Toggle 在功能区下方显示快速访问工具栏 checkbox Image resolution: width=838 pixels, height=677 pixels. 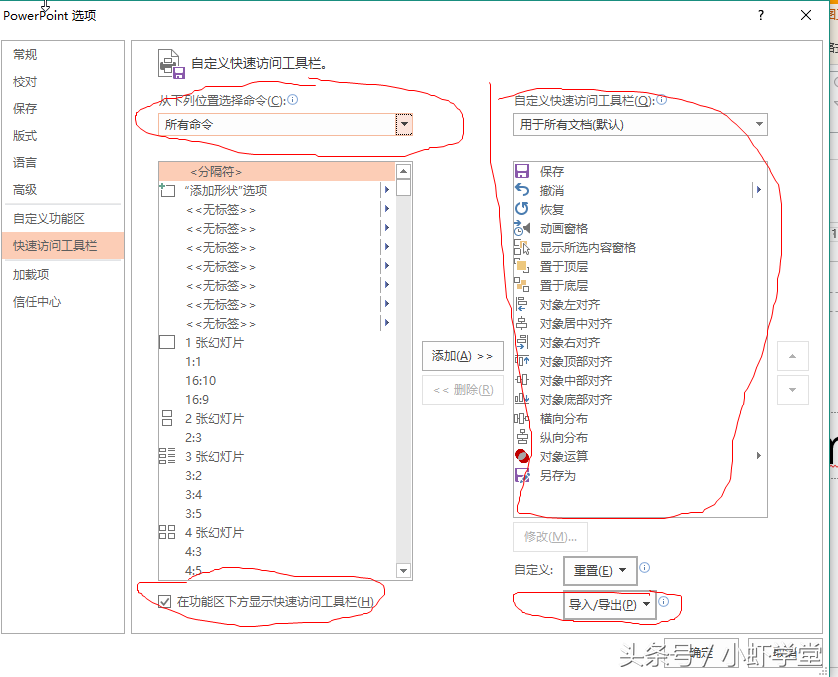[x=165, y=602]
